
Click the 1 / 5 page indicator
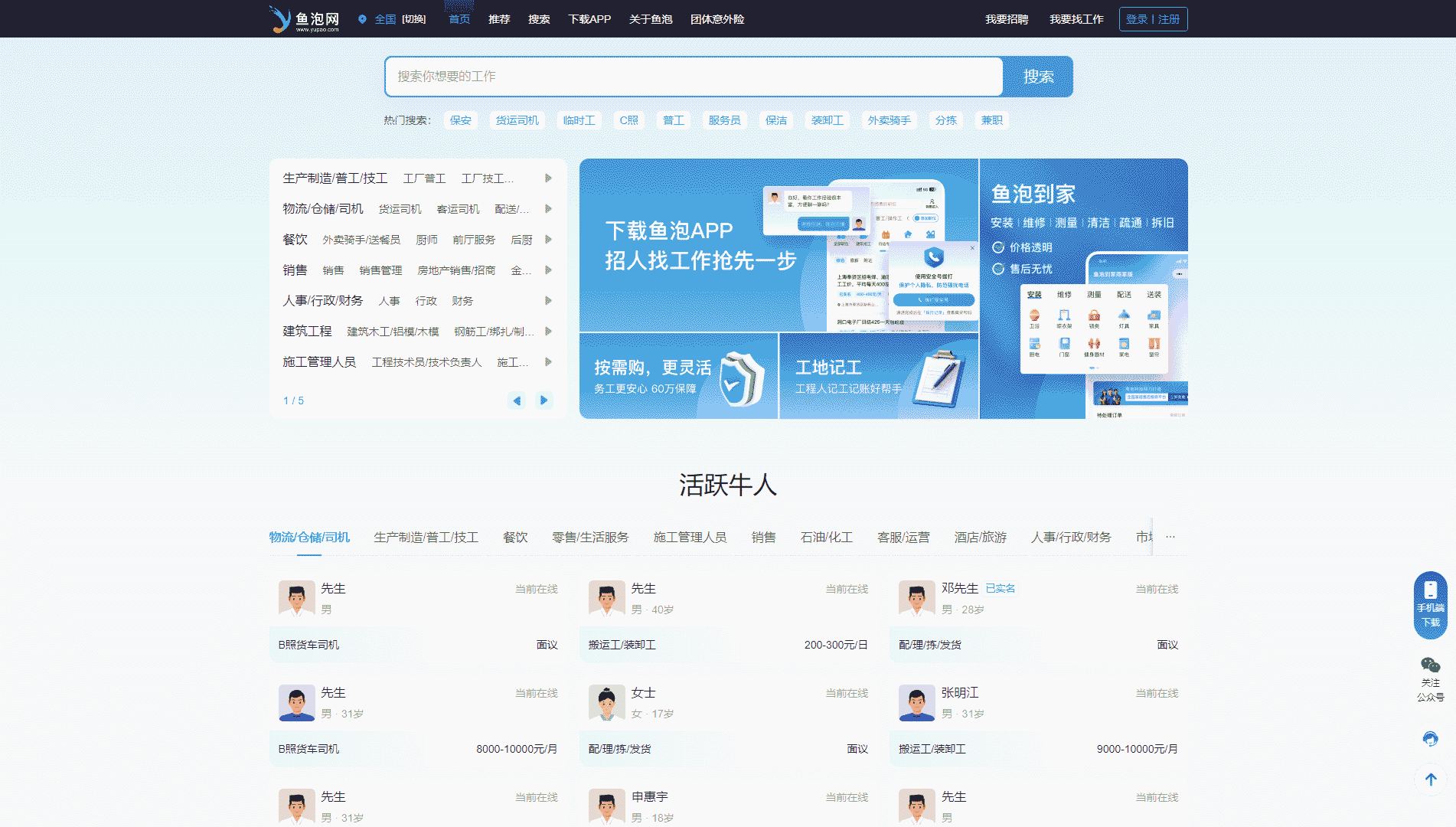click(x=293, y=400)
